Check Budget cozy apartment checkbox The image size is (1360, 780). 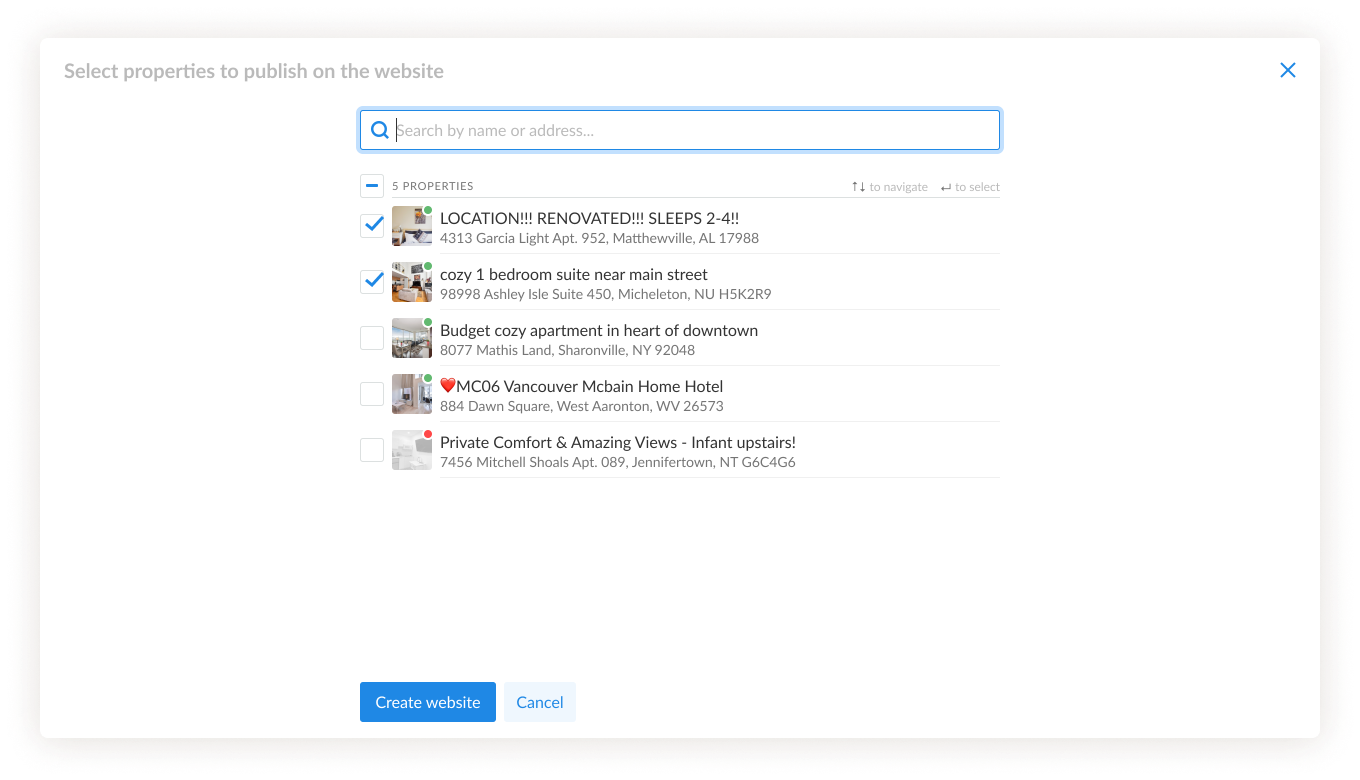372,338
